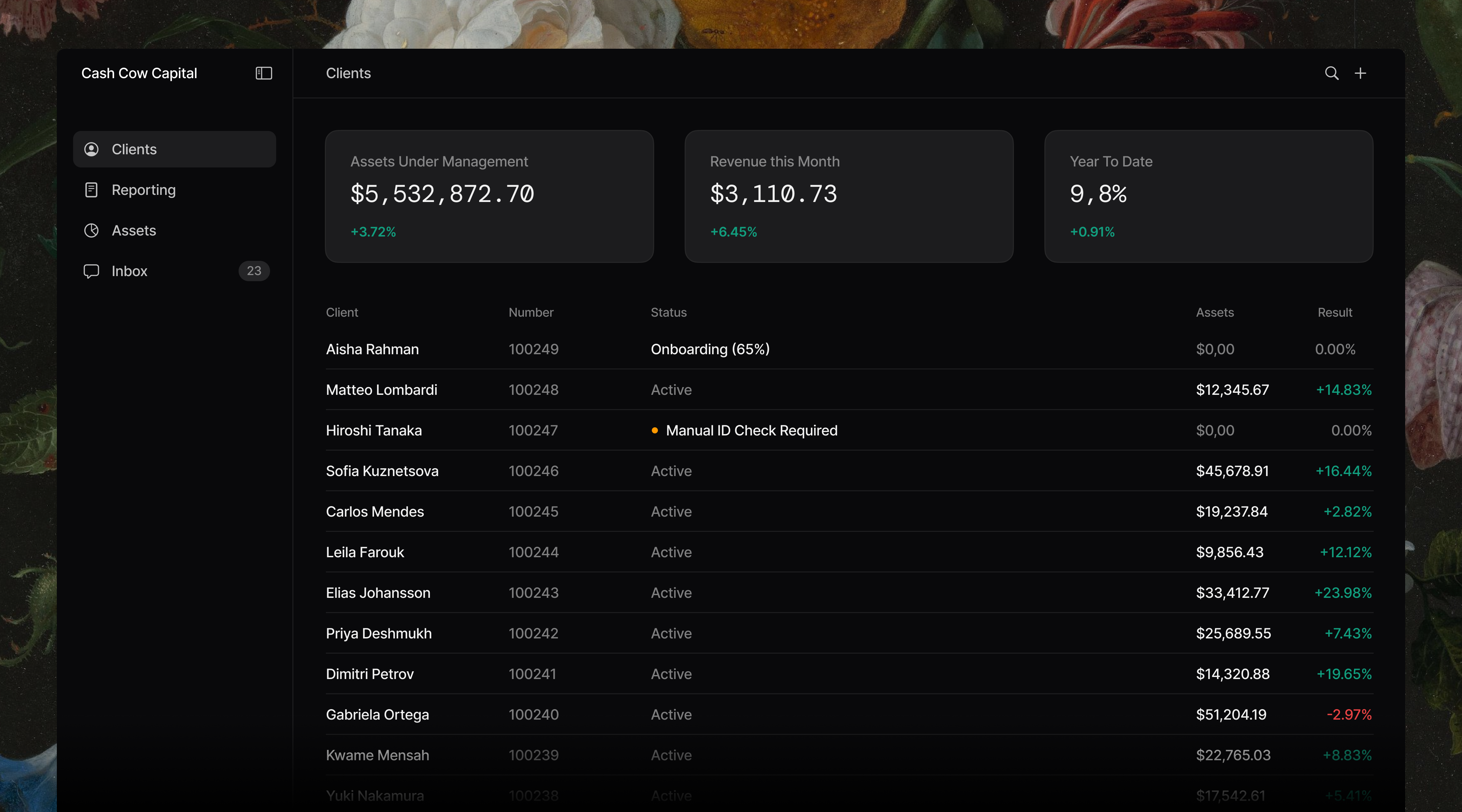
Task: Click the +0.91% year to date change
Action: click(x=1092, y=231)
